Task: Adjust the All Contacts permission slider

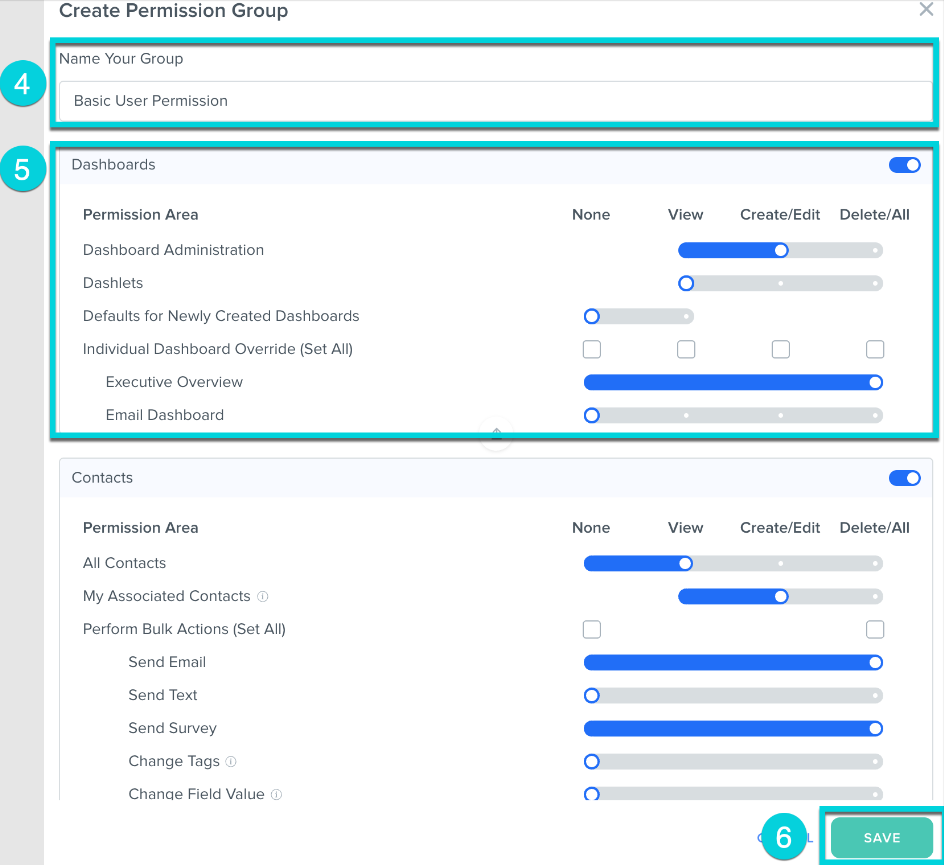Action: pyautogui.click(x=733, y=563)
